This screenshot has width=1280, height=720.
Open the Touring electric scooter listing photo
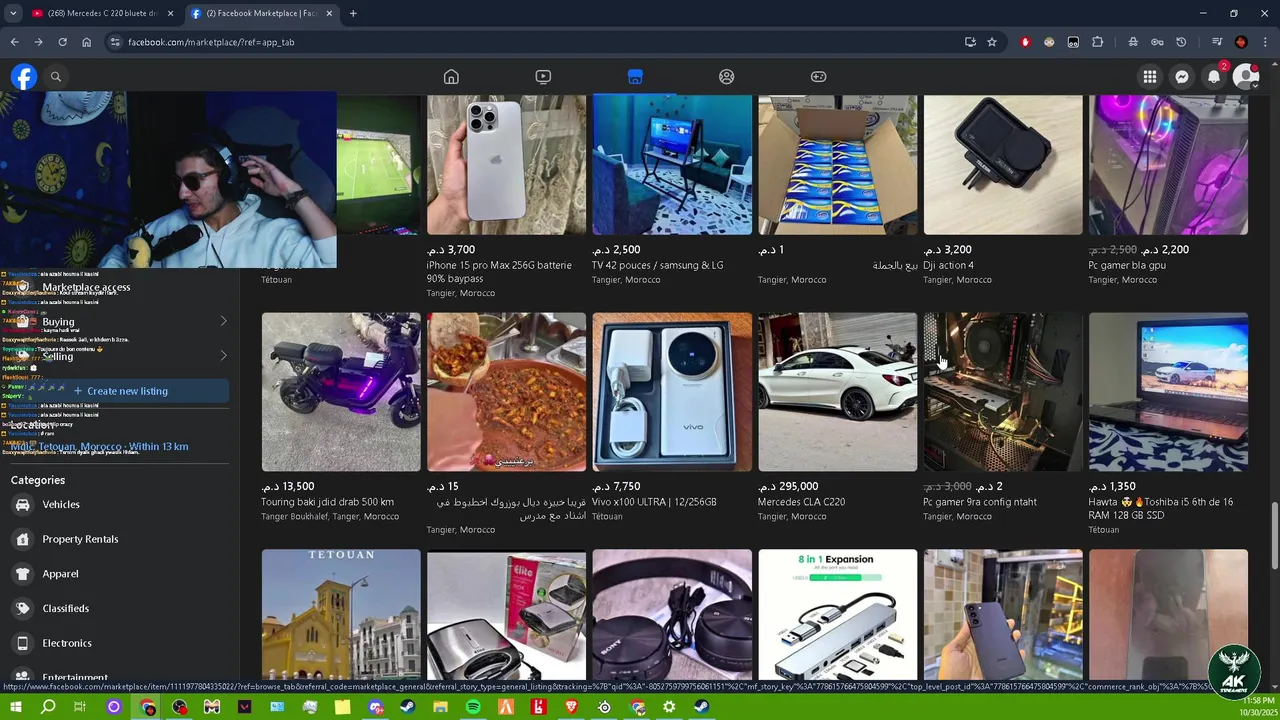pyautogui.click(x=341, y=392)
